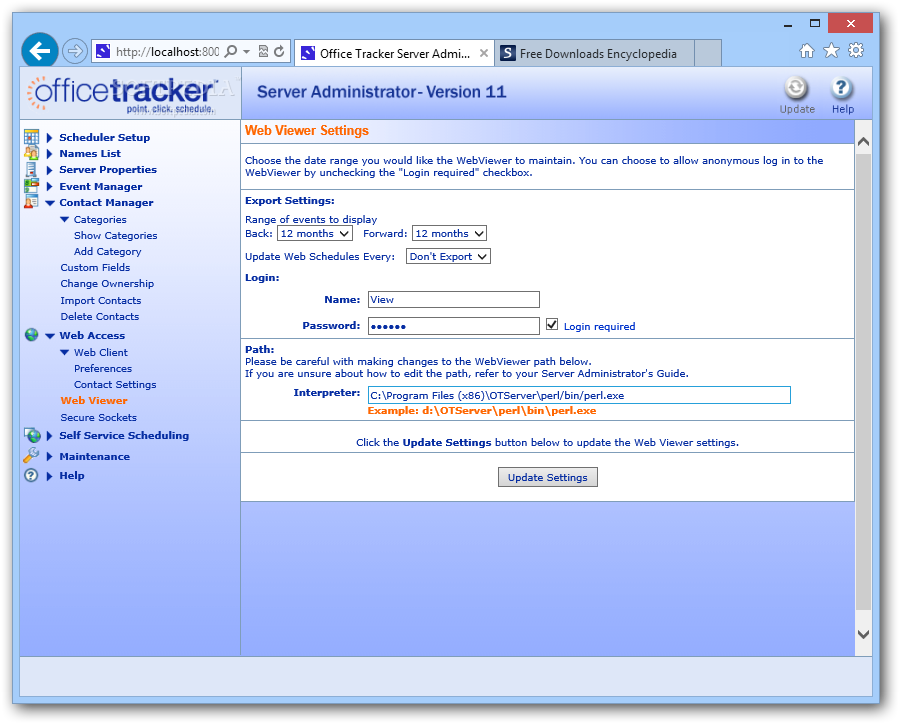900x724 pixels.
Task: Click the browser address bar URL
Action: (167, 52)
